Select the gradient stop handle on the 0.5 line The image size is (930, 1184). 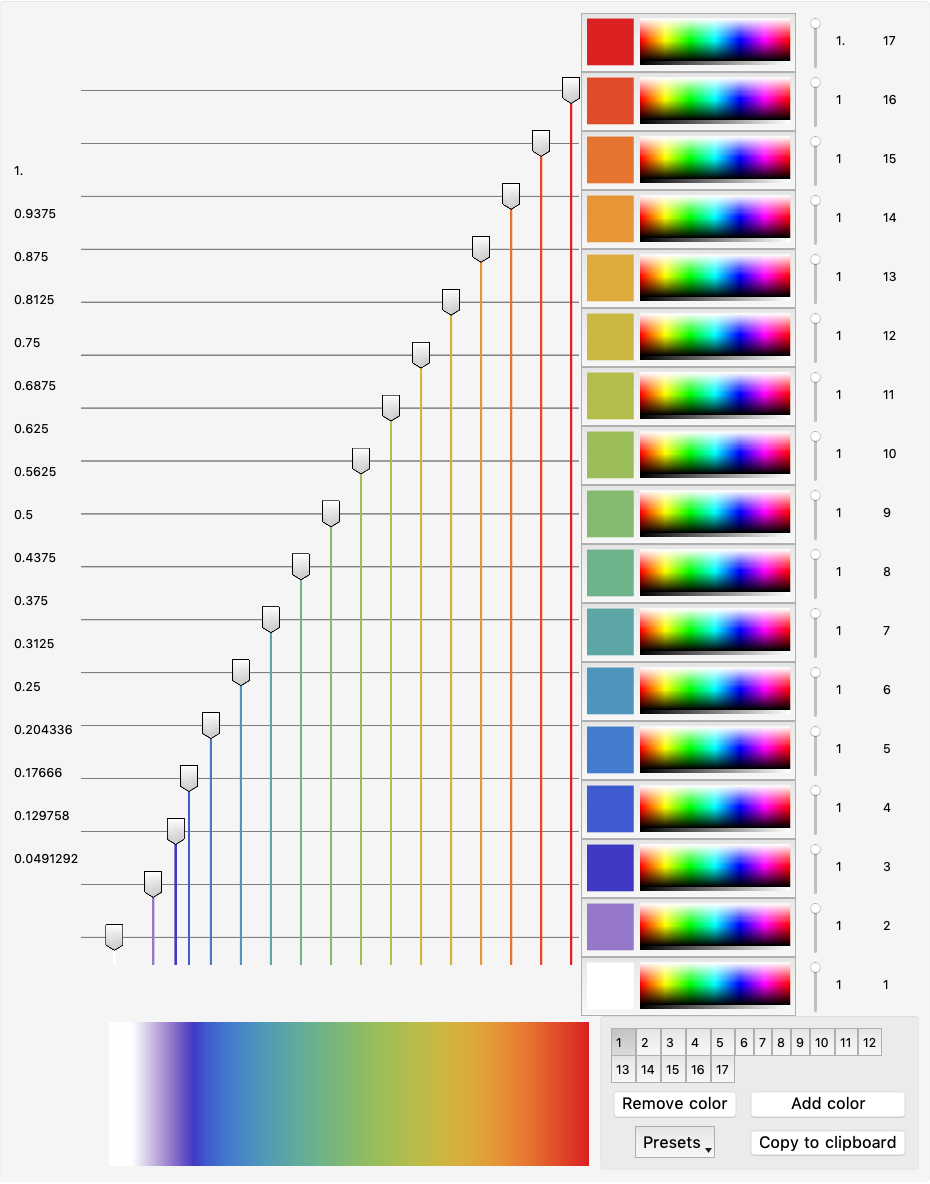point(331,513)
